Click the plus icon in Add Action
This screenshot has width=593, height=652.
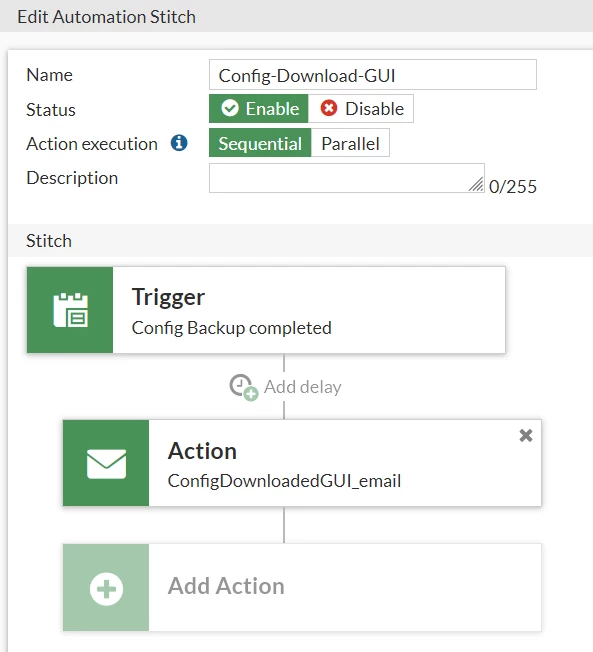point(106,588)
